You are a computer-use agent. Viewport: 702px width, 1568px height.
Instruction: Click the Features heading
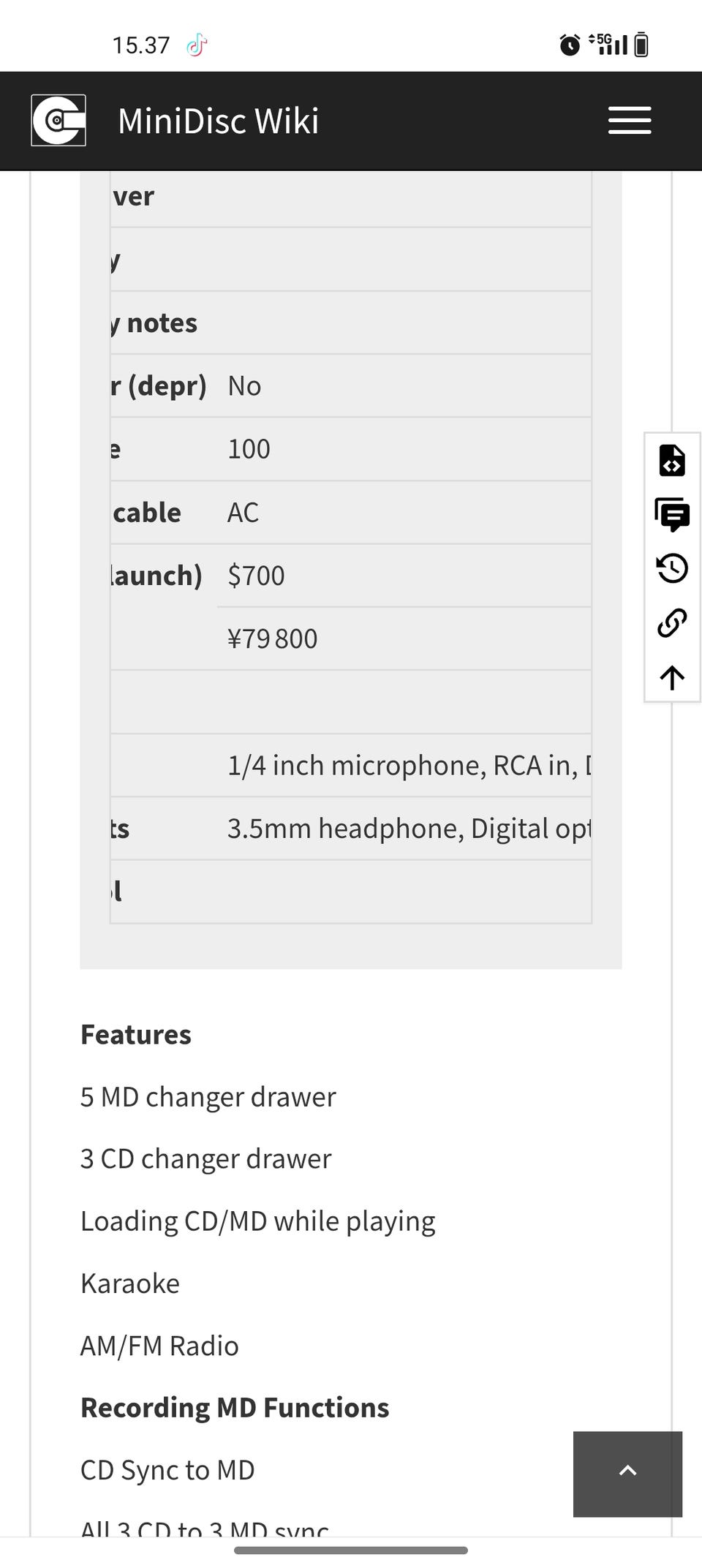[x=136, y=1034]
